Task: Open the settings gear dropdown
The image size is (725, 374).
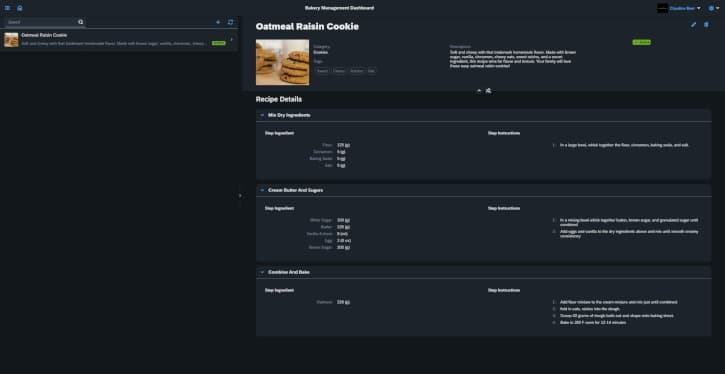Action: point(714,8)
